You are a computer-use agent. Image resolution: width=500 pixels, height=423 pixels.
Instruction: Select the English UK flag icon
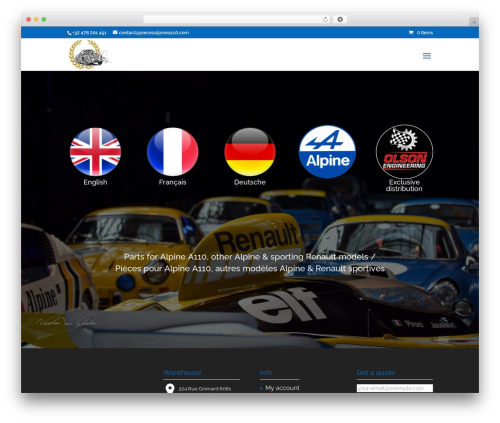(95, 152)
